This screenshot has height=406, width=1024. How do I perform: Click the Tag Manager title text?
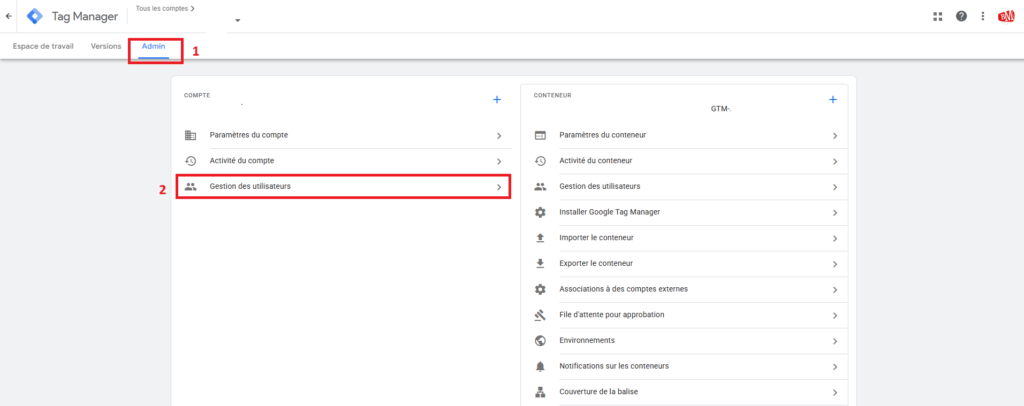(x=86, y=16)
